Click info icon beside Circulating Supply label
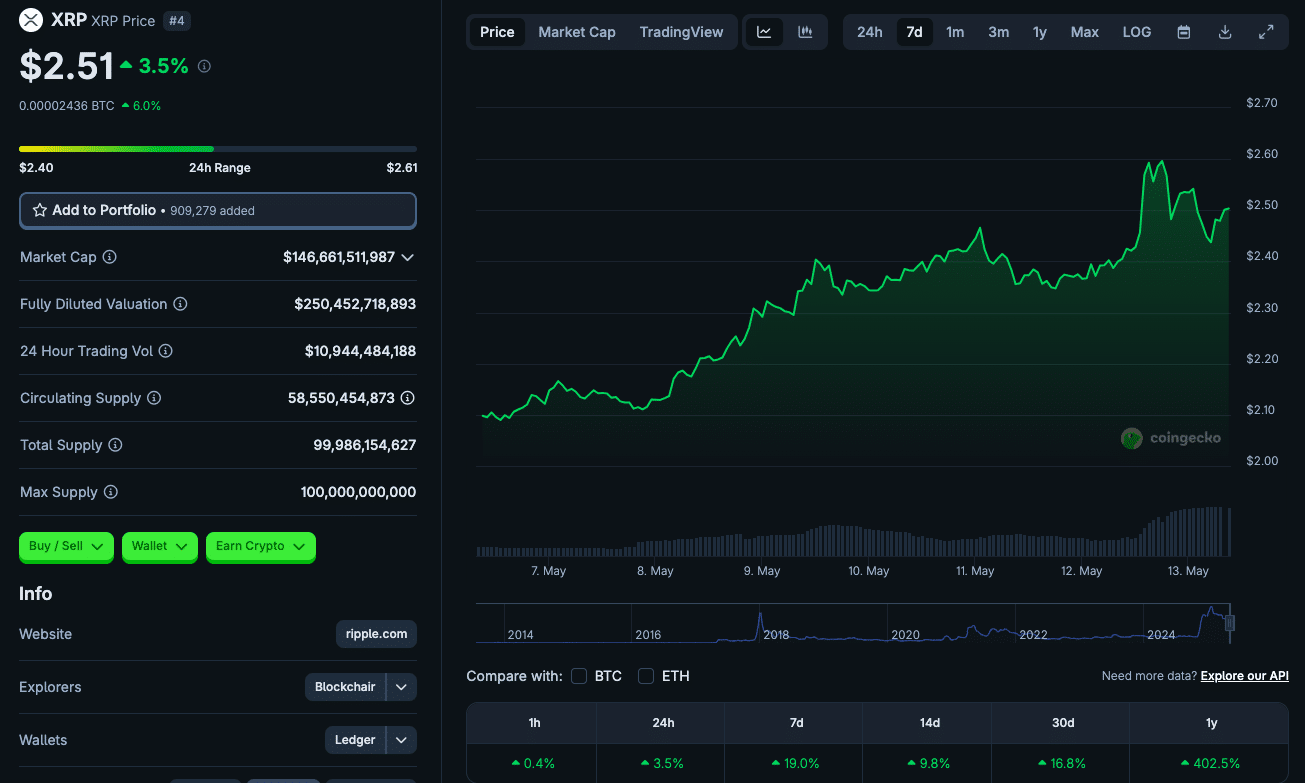1305x783 pixels. pos(154,398)
